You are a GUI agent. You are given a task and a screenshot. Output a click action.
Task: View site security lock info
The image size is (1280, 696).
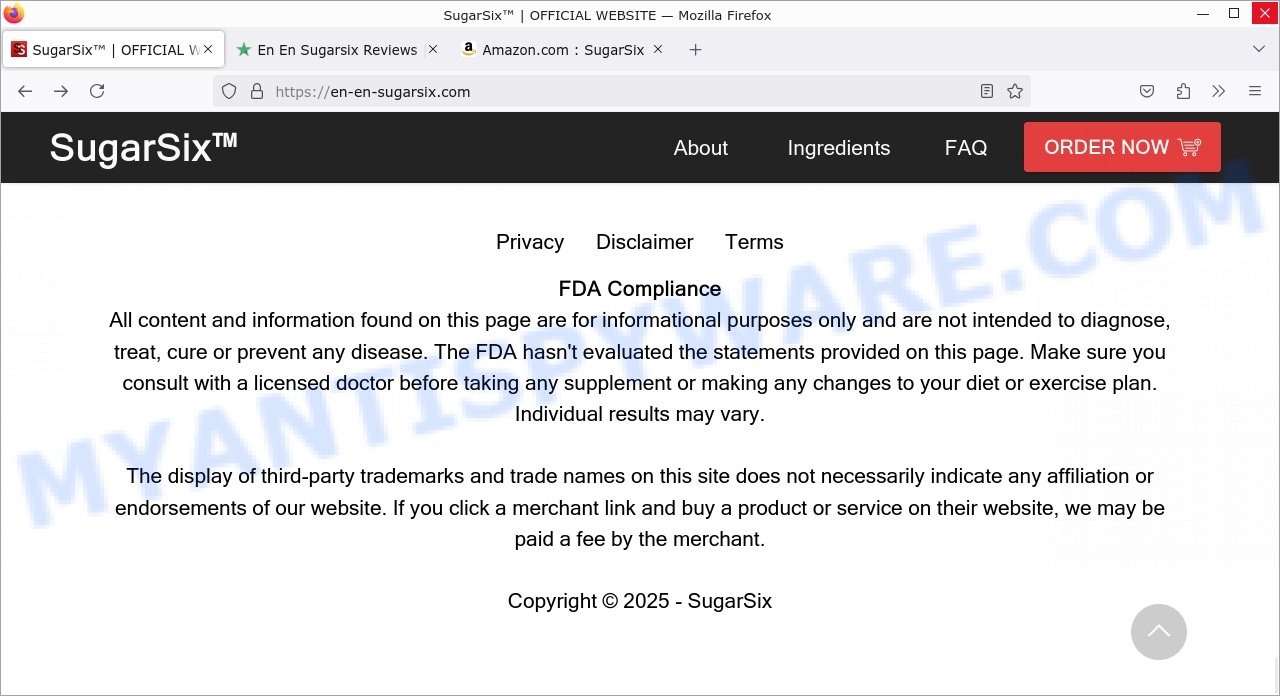pyautogui.click(x=257, y=91)
